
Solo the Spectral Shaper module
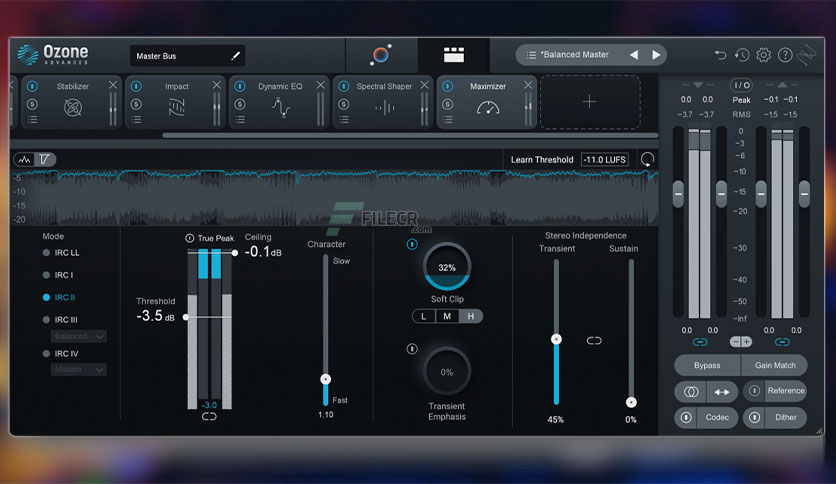click(344, 104)
